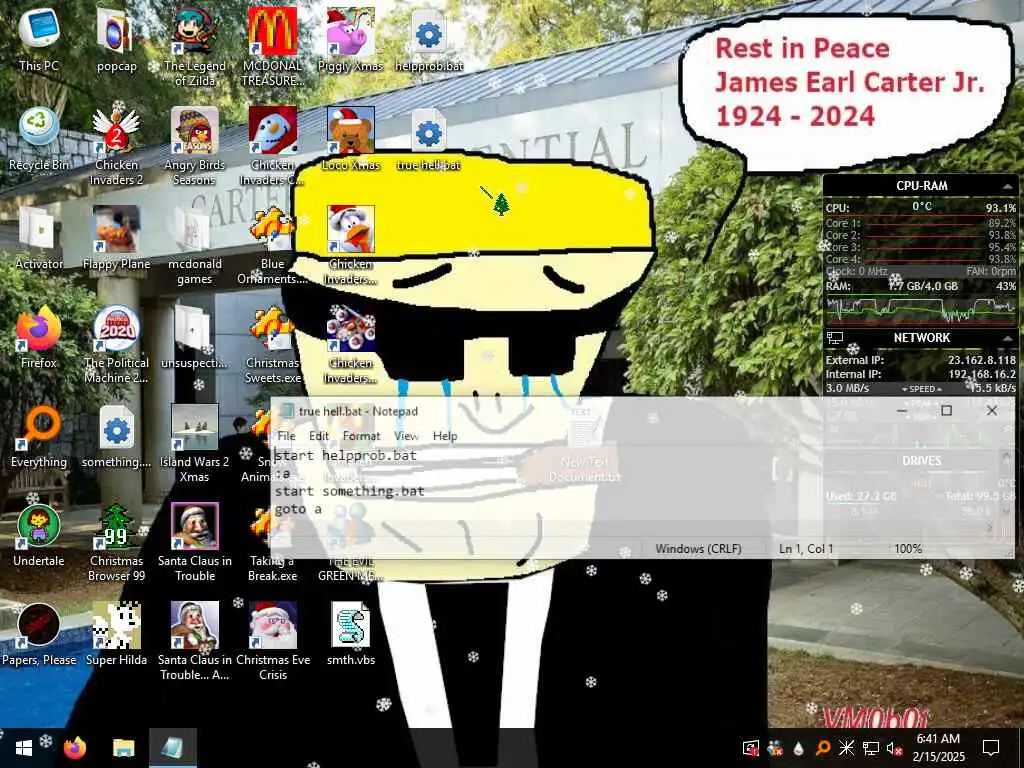The height and width of the screenshot is (768, 1024).
Task: Click the 100% zoom status entry
Action: click(908, 549)
